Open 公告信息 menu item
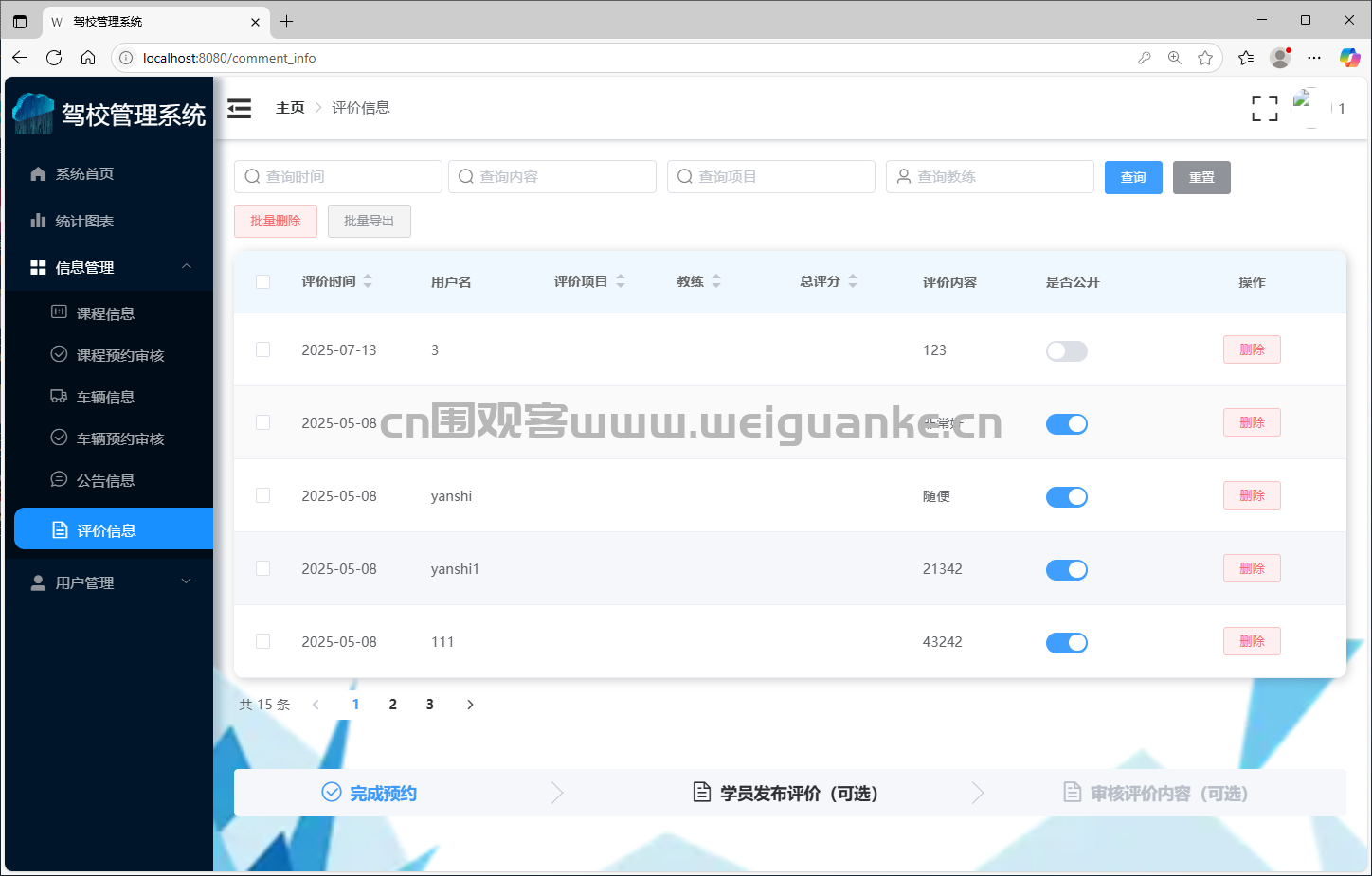 [x=109, y=480]
